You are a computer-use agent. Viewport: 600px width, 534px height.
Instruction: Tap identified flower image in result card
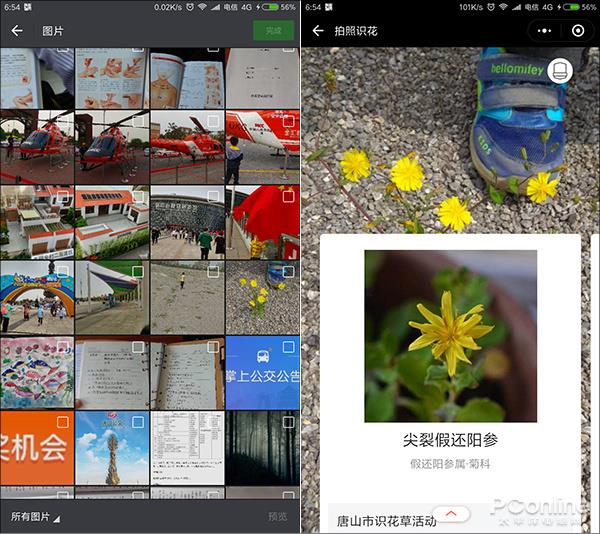click(x=450, y=335)
